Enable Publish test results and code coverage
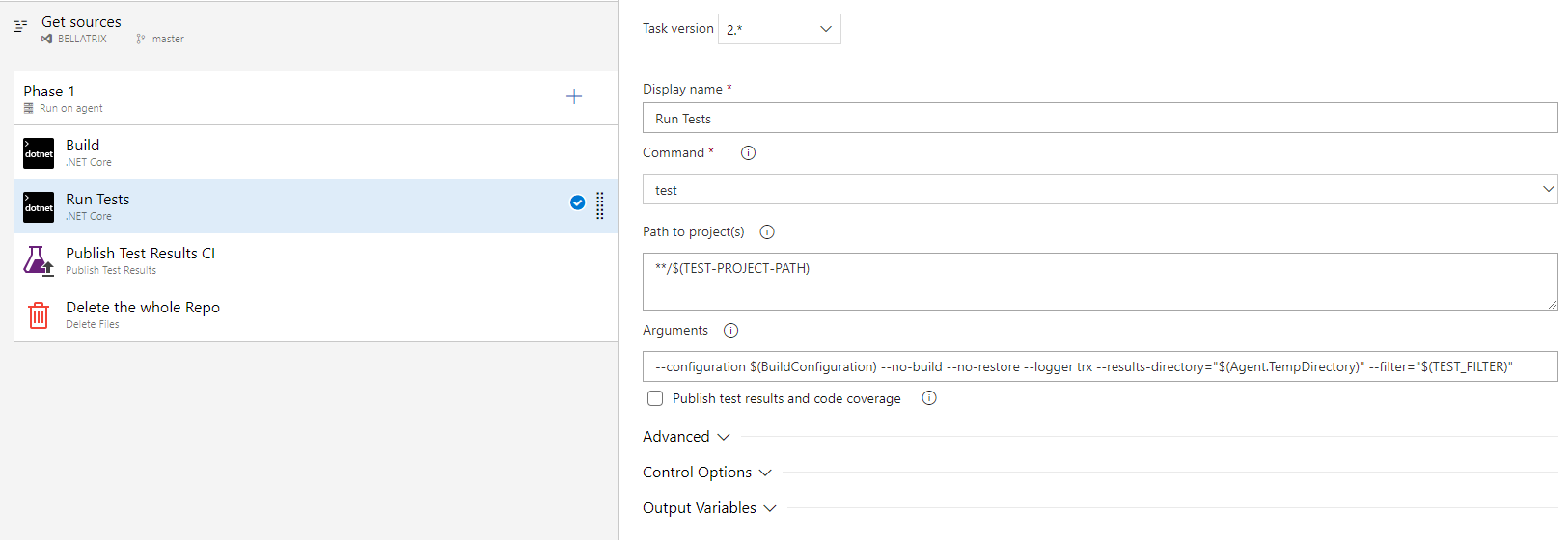 point(655,398)
